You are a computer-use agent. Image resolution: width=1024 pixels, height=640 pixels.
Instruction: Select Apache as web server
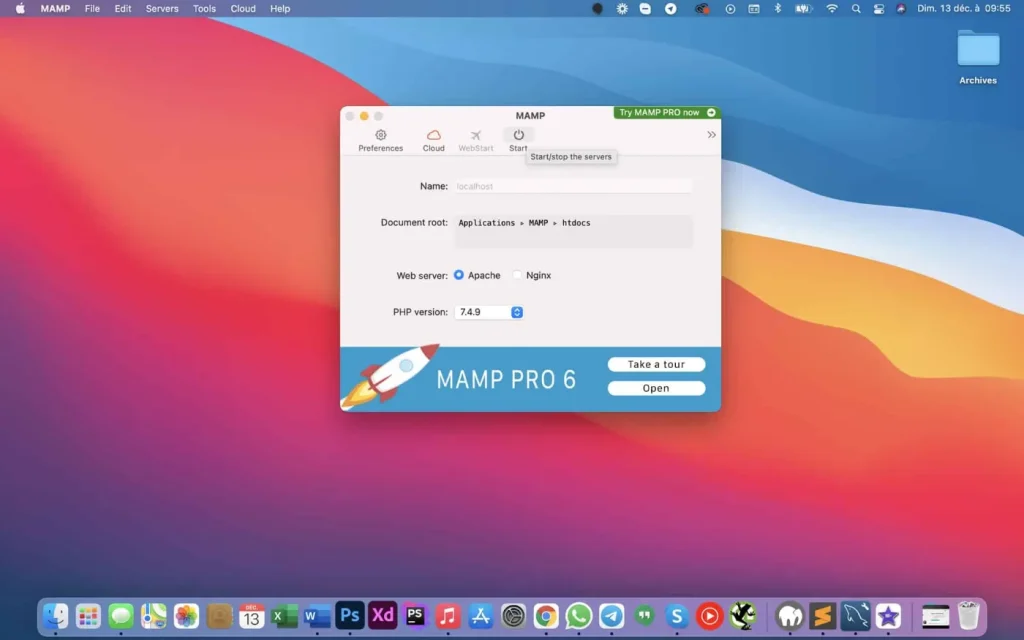[x=459, y=275]
